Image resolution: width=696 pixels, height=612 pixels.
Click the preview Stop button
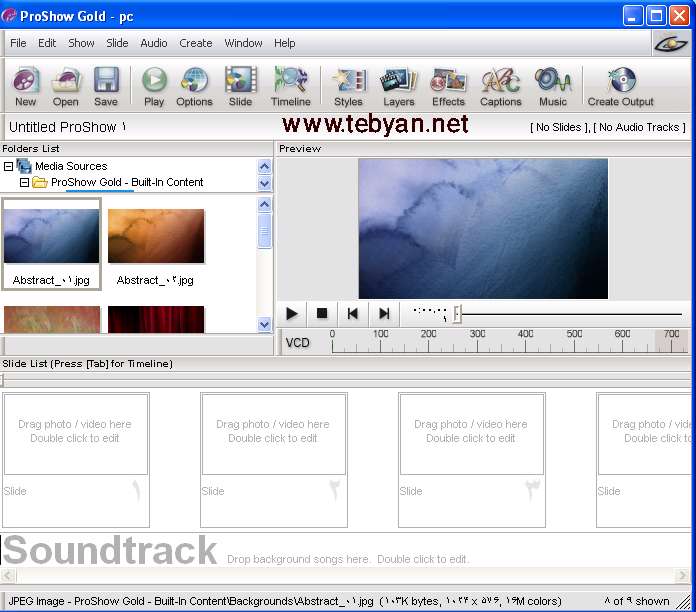(x=322, y=314)
